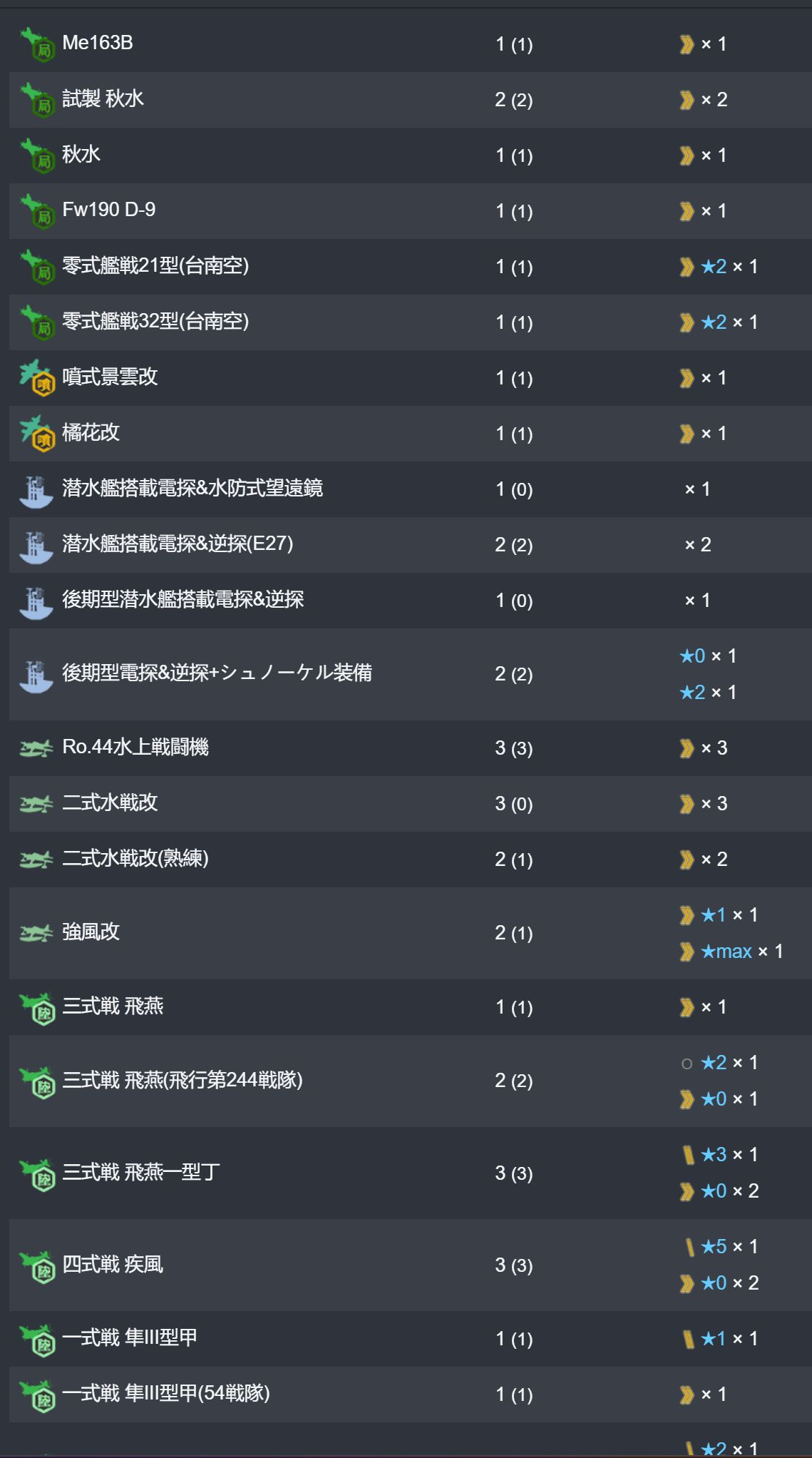Click the 強風改 seaplane fighter icon
The image size is (812, 1458).
36,933
